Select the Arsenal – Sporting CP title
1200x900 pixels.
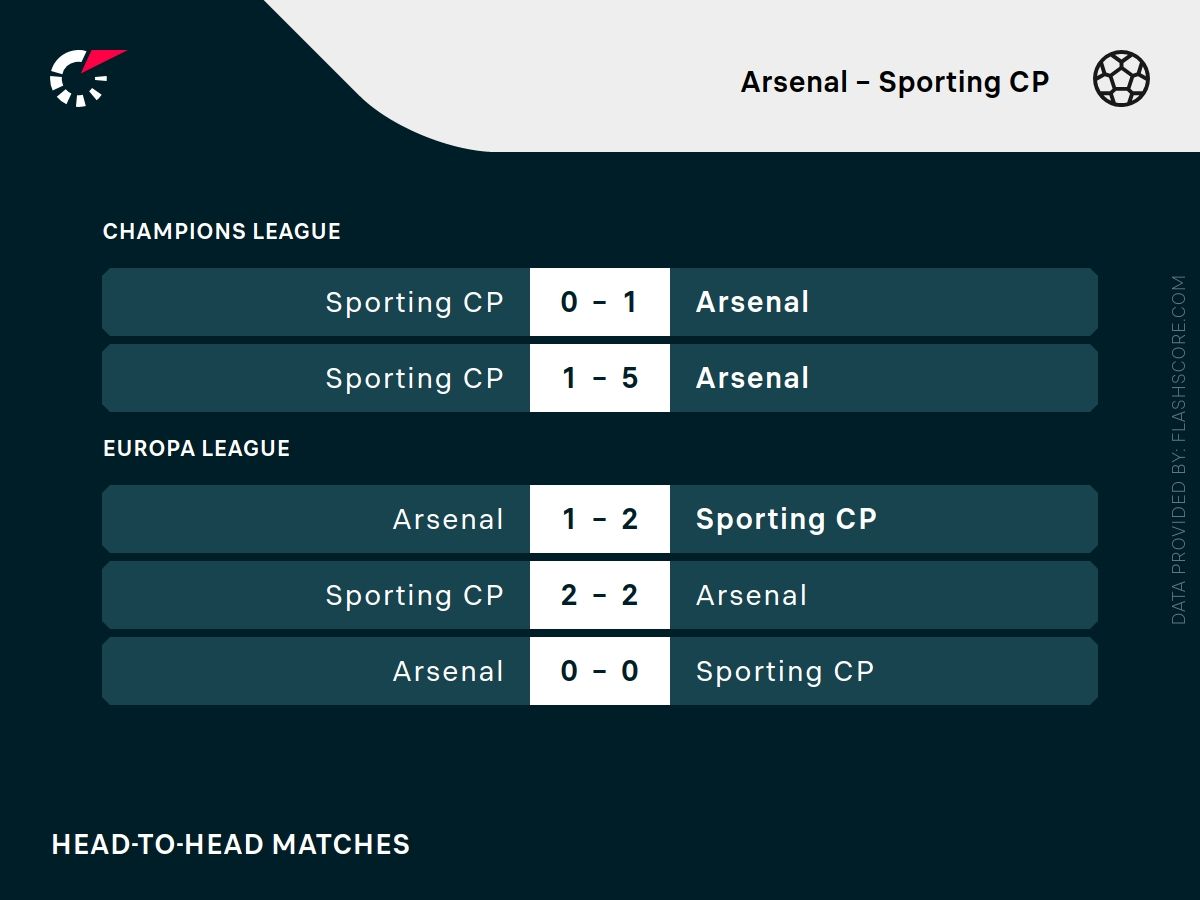point(894,82)
